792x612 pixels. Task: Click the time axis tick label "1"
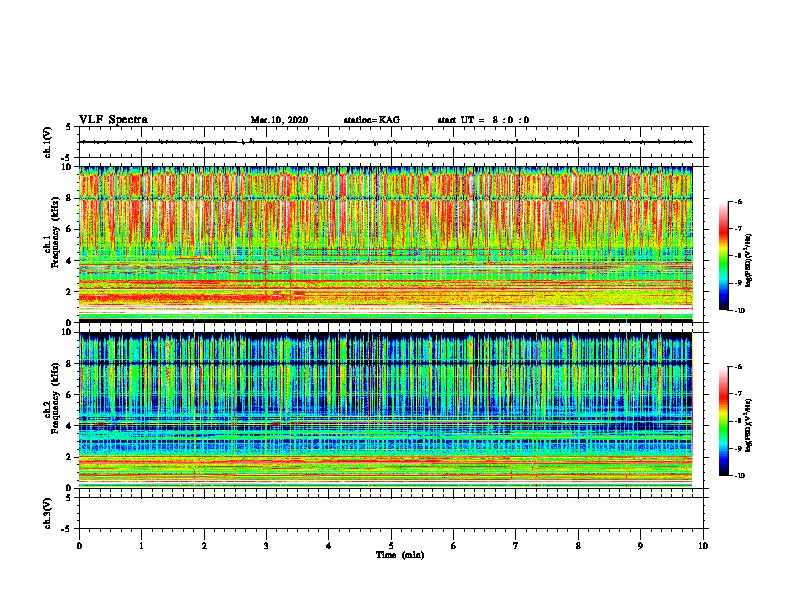141,545
